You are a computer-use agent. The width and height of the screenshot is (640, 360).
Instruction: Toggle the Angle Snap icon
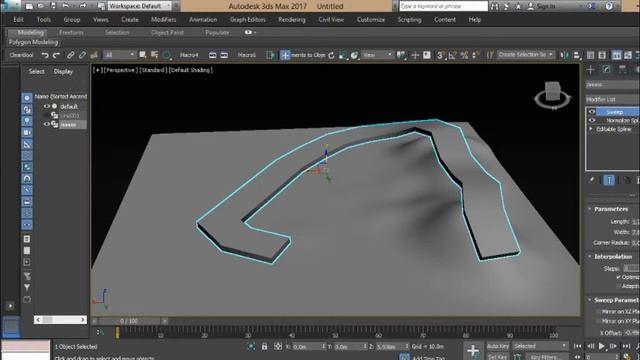(452, 55)
